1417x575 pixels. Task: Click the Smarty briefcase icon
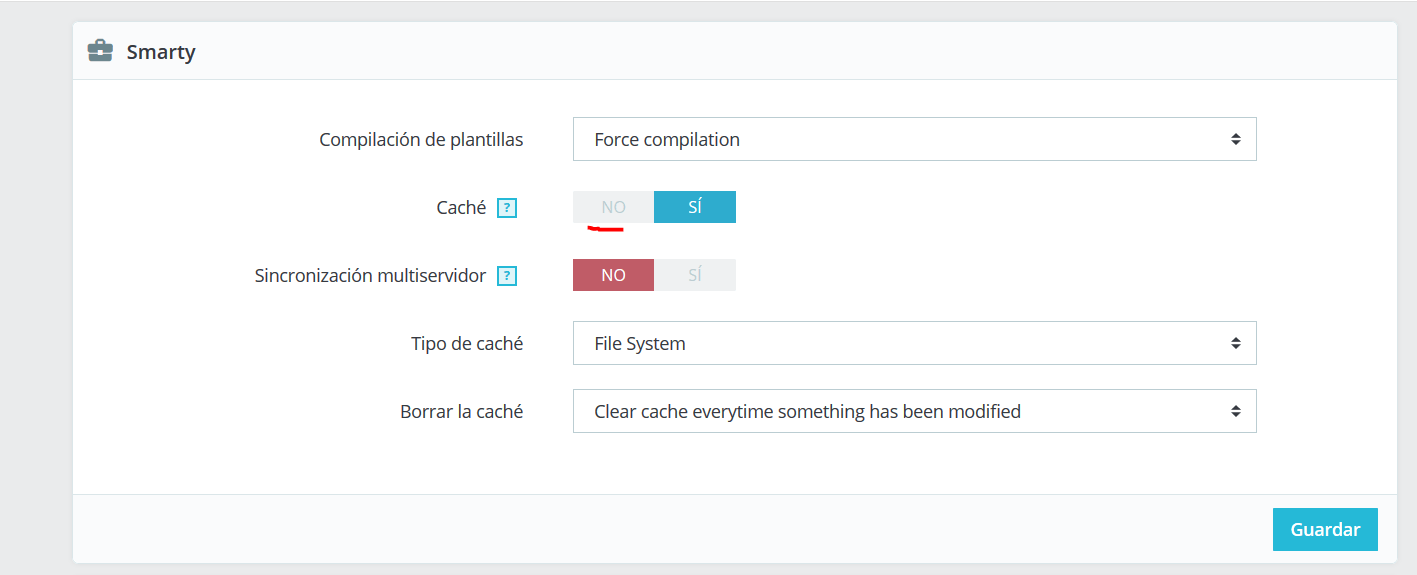pos(100,51)
